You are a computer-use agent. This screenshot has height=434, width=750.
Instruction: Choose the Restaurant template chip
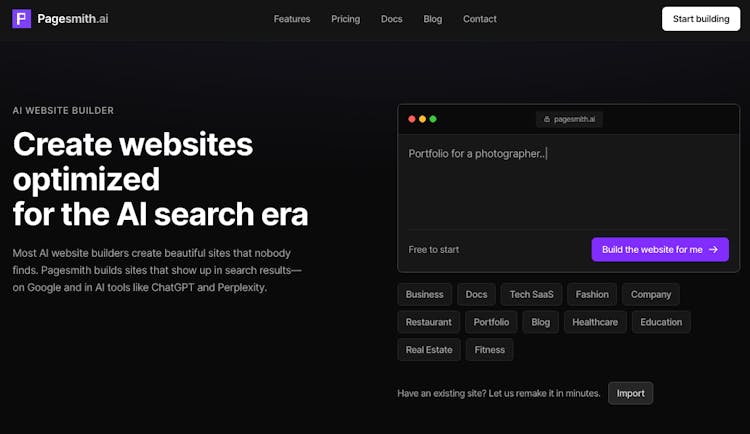pyautogui.click(x=428, y=322)
